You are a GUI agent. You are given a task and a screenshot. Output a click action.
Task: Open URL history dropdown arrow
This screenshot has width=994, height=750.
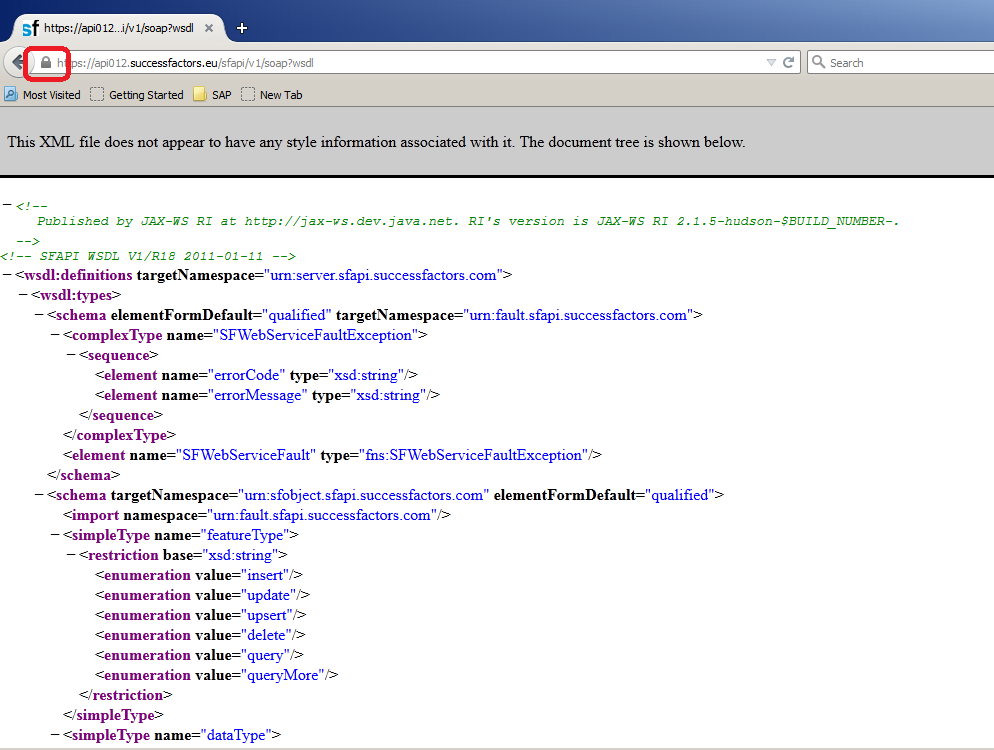770,62
